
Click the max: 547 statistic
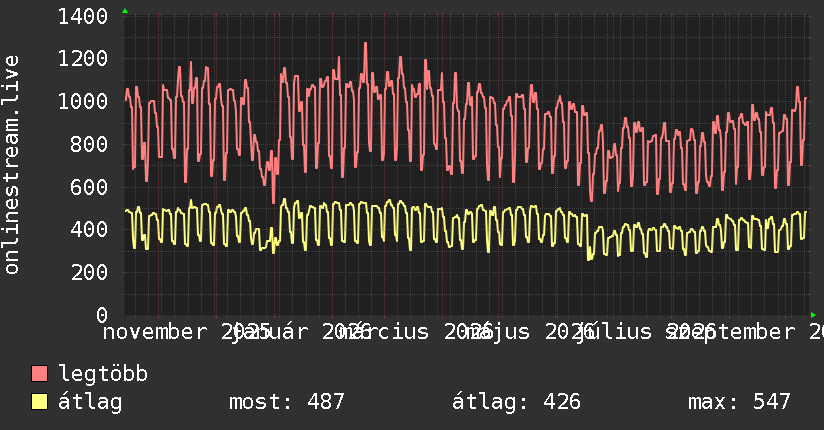(739, 402)
